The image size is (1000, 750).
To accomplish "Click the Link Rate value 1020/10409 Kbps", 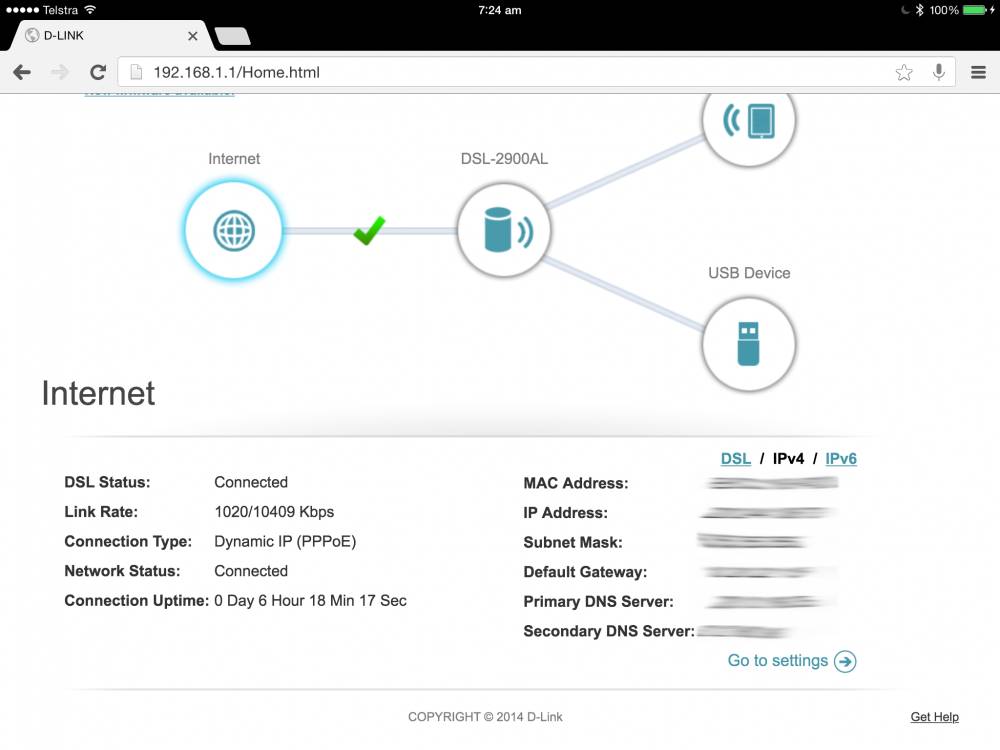I will pyautogui.click(x=274, y=511).
